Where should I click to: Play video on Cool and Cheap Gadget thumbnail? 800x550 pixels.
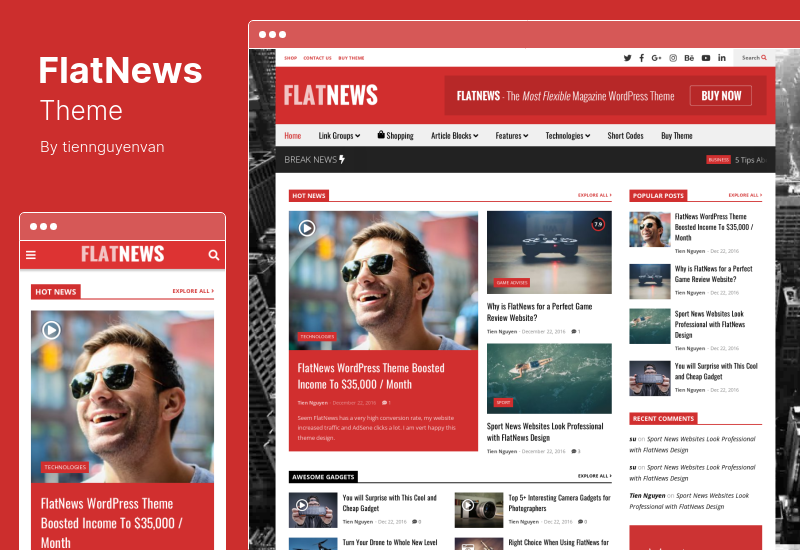click(302, 505)
